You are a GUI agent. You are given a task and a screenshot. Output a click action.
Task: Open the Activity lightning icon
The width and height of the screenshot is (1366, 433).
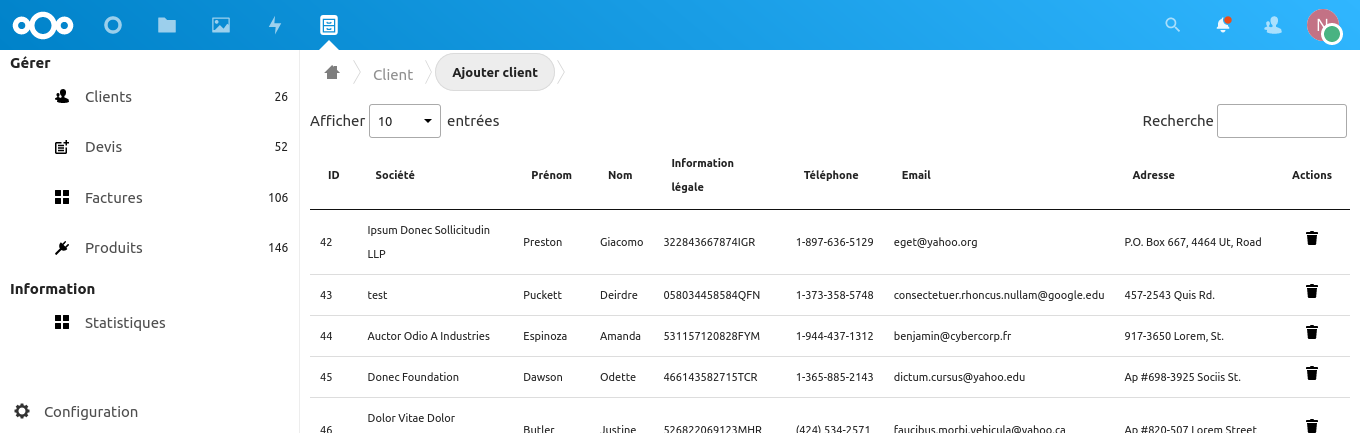(x=275, y=25)
